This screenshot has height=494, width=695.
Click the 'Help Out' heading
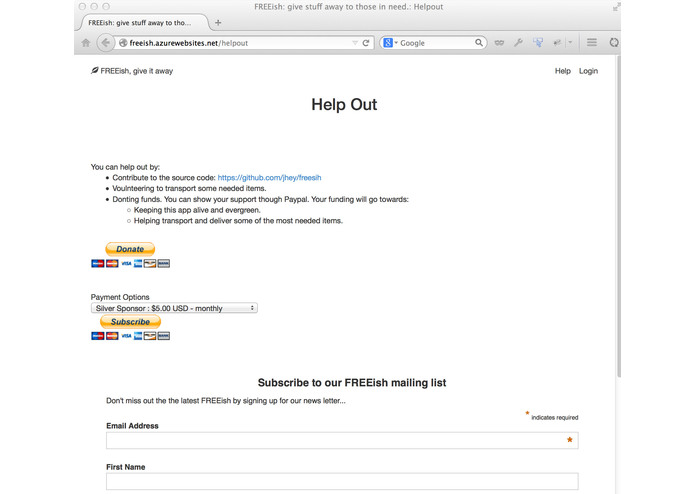click(344, 105)
